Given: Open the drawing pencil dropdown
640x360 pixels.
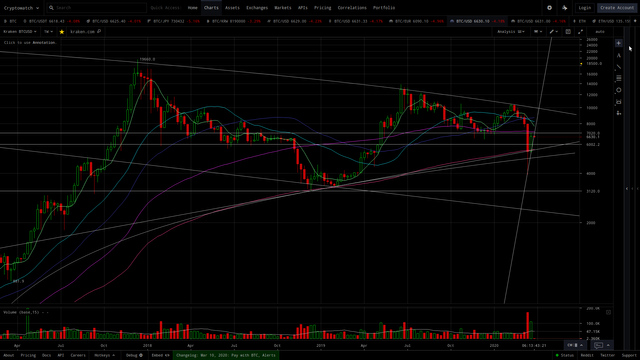Looking at the screenshot, I should click(x=554, y=31).
